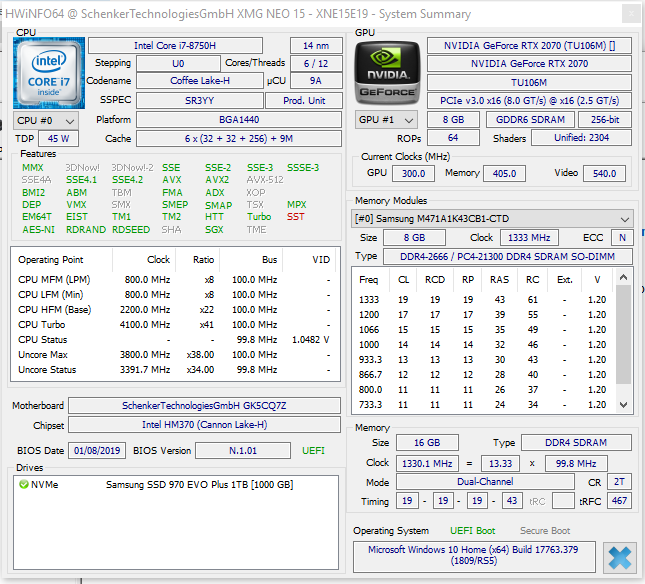Click the µCU 9A field
The width and height of the screenshot is (645, 584).
[316, 81]
